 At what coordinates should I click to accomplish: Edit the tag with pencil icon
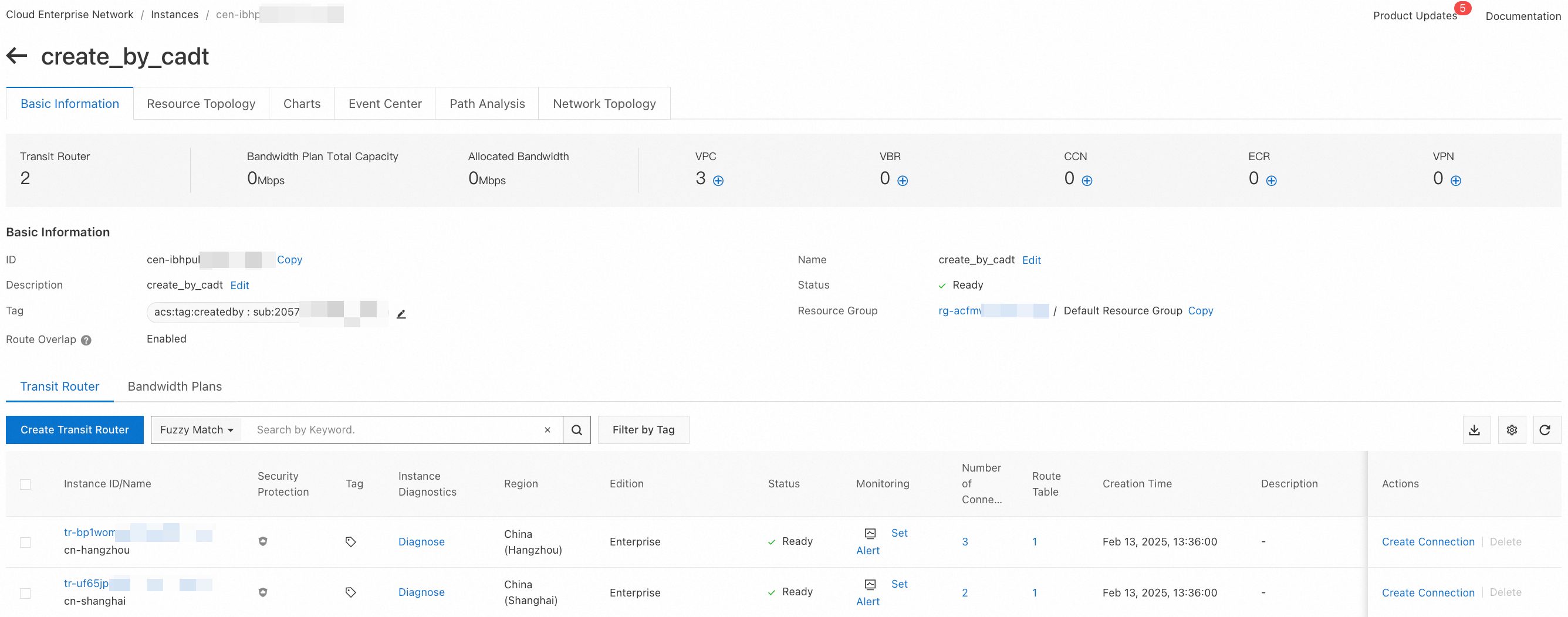(401, 314)
